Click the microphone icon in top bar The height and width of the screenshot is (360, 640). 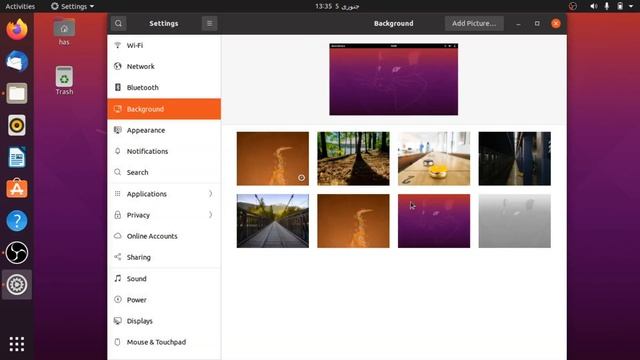[x=607, y=6]
